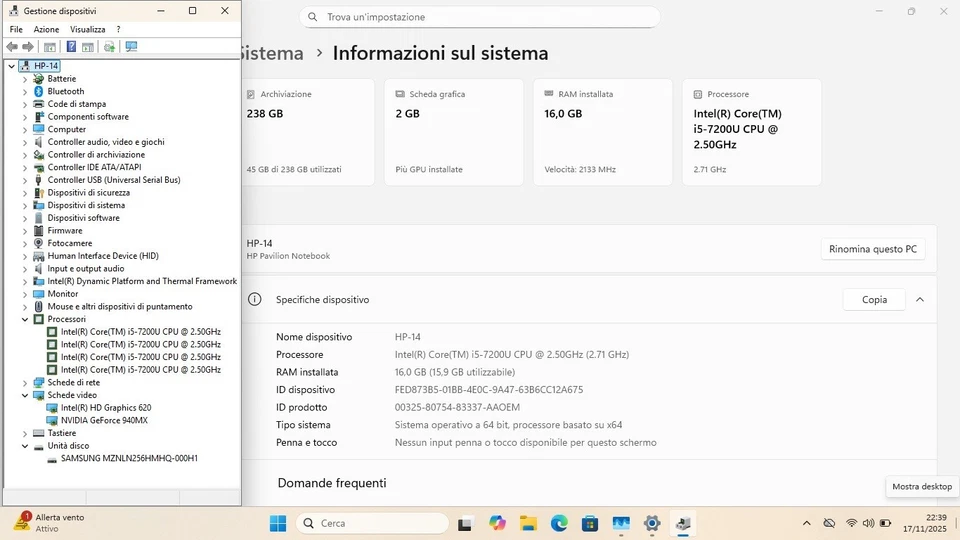The width and height of the screenshot is (960, 540).
Task: Click the update driver toolbar icon with green arrow
Action: click(x=109, y=47)
